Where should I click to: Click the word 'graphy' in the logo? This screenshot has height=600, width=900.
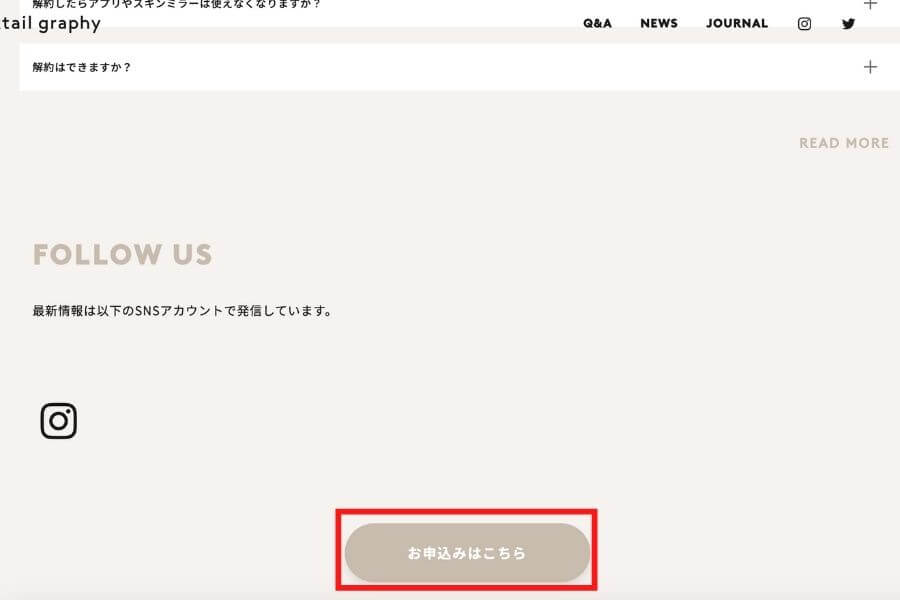69,24
